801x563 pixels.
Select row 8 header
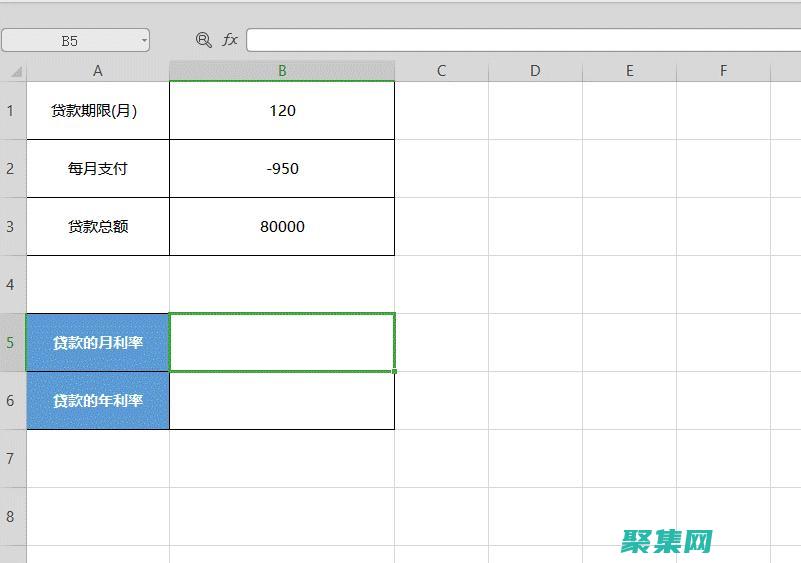(x=11, y=516)
